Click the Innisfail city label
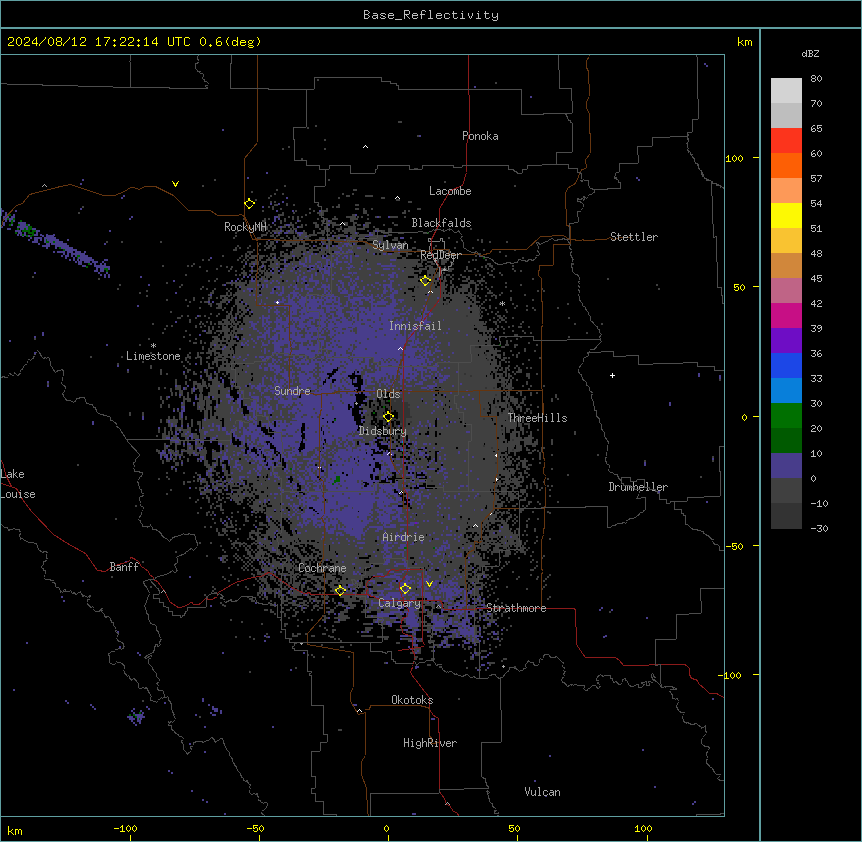 (415, 326)
